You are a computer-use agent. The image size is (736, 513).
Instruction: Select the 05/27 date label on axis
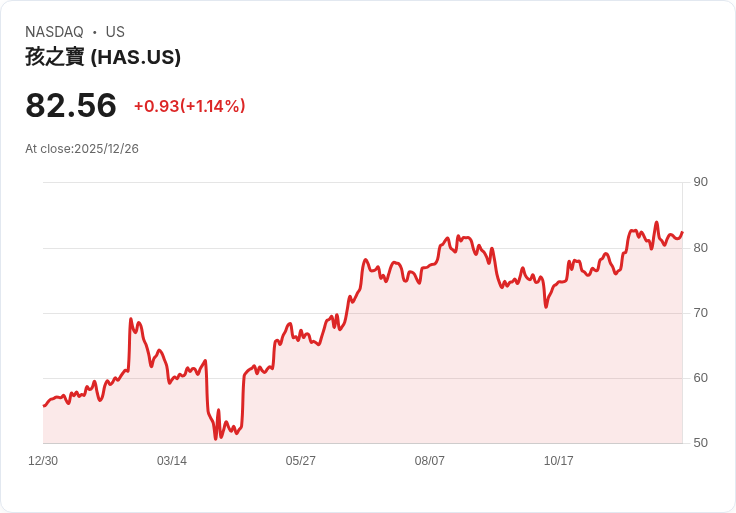(x=300, y=461)
